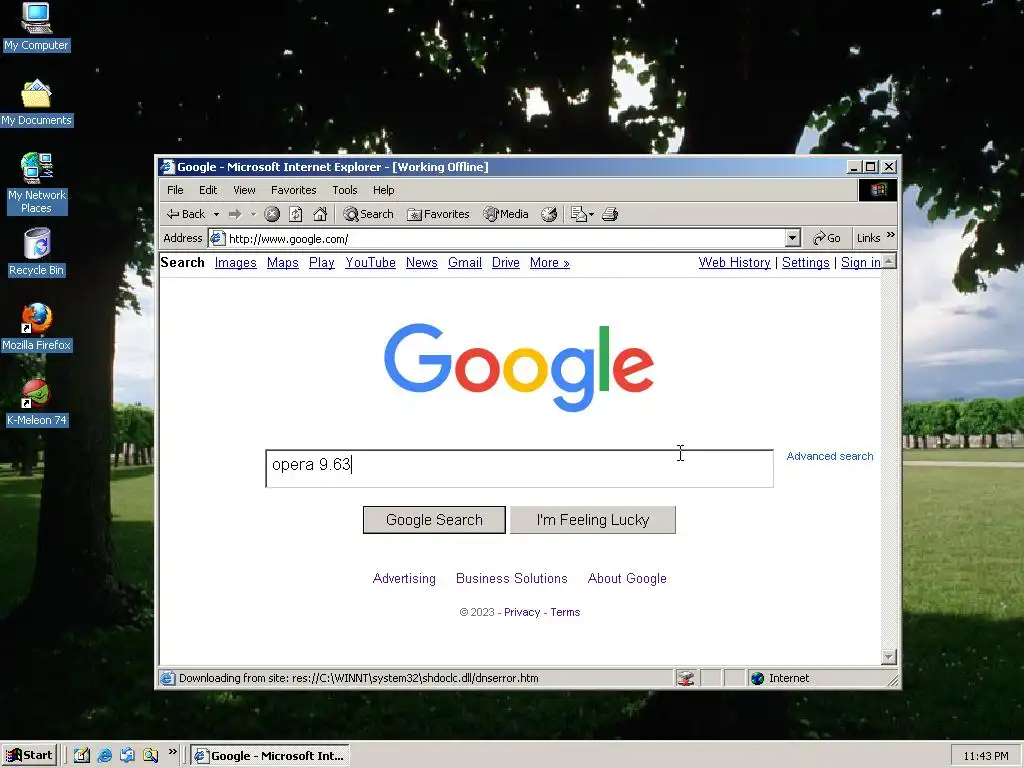Select the Mozilla Firefox desktop shortcut

coord(36,328)
